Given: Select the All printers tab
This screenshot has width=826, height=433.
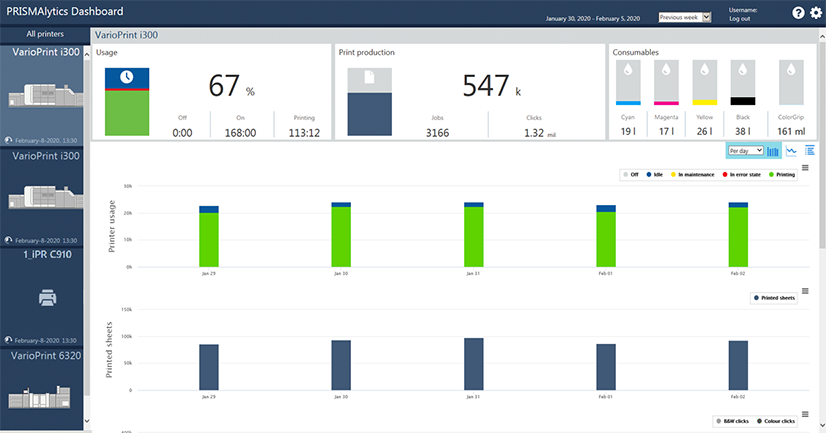Looking at the screenshot, I should coord(45,34).
